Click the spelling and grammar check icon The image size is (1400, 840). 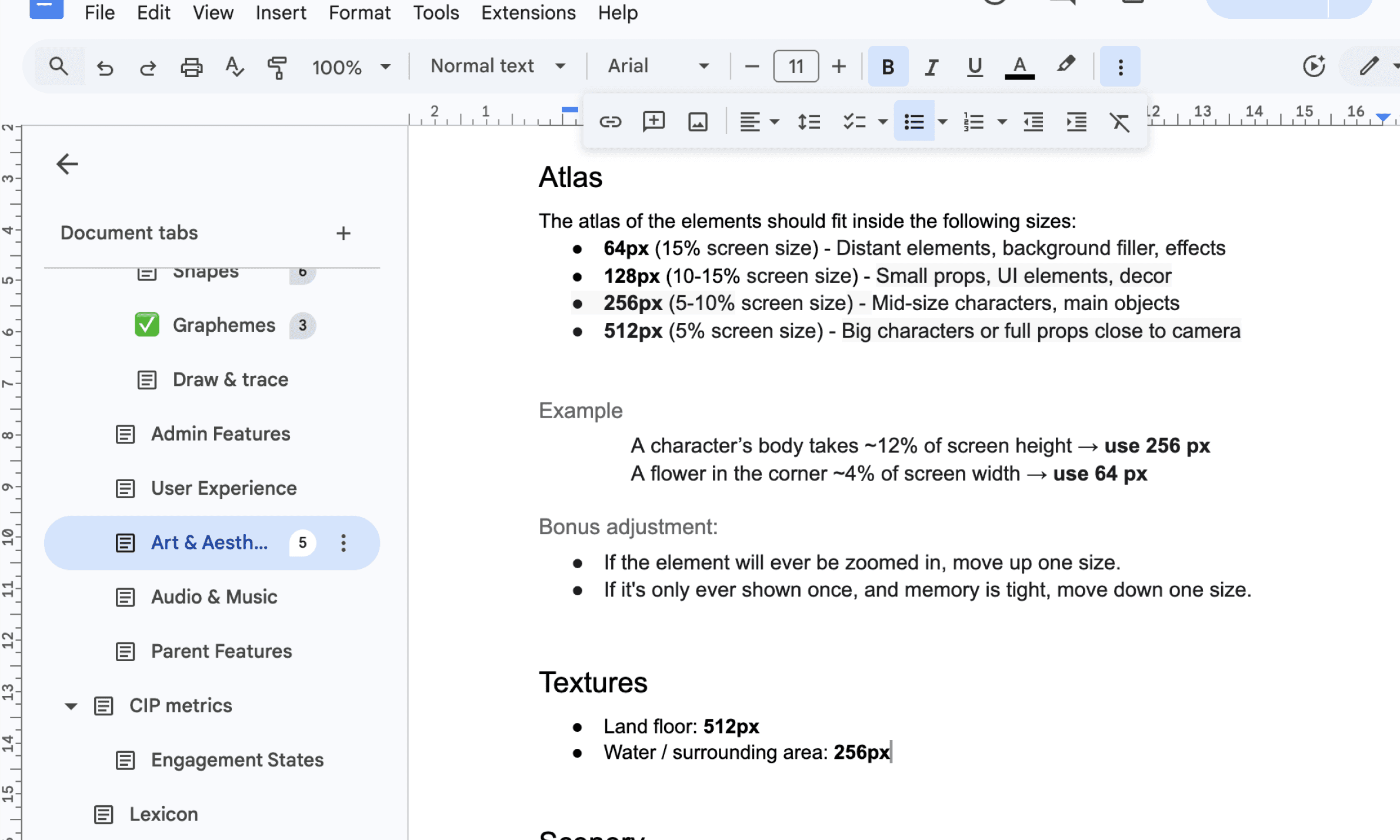234,67
